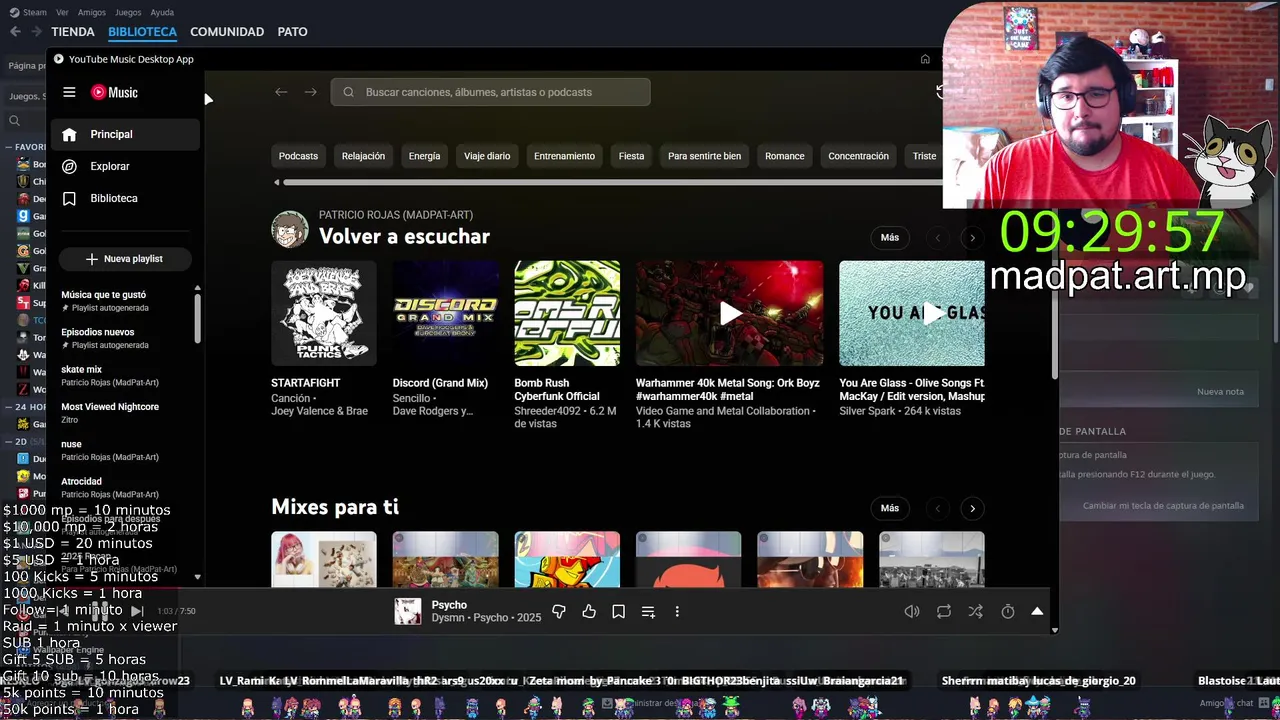This screenshot has height=720, width=1280.
Task: Dislike the song Psycho
Action: click(559, 611)
